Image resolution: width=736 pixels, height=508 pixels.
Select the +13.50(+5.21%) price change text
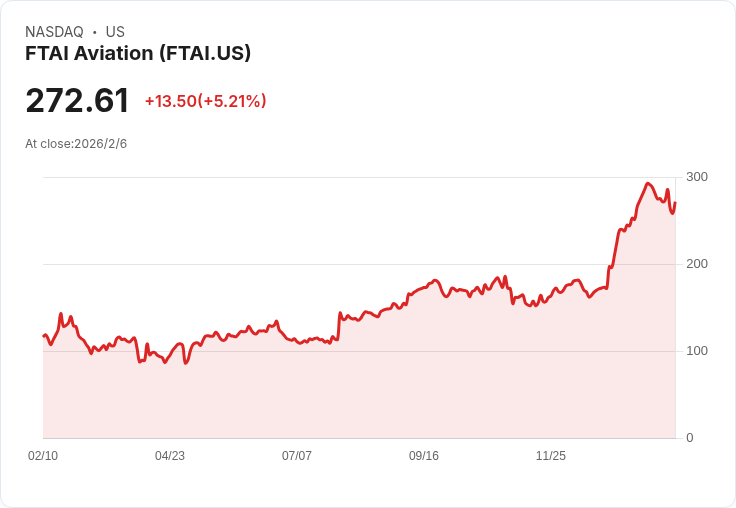coord(205,101)
